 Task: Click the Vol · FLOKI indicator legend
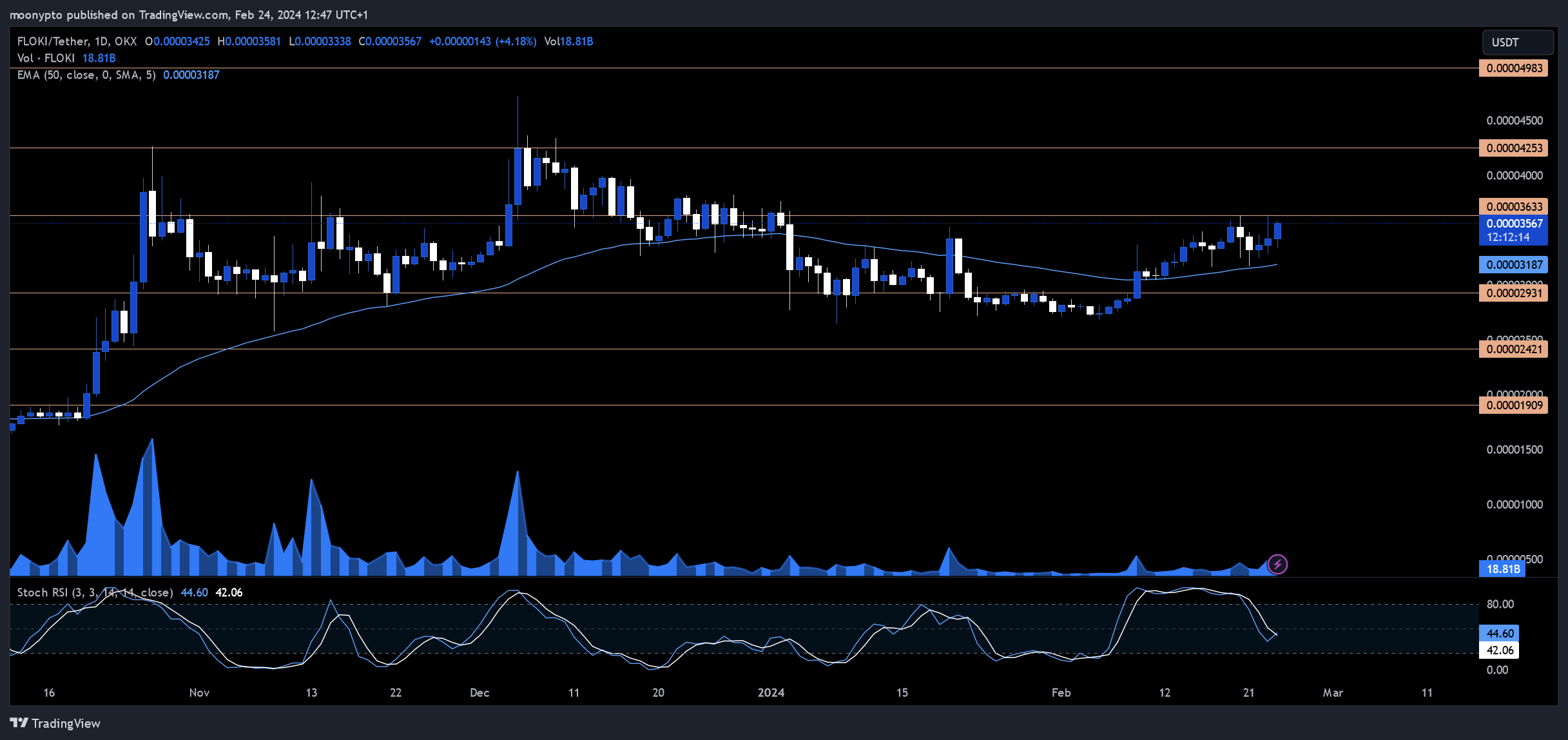46,58
